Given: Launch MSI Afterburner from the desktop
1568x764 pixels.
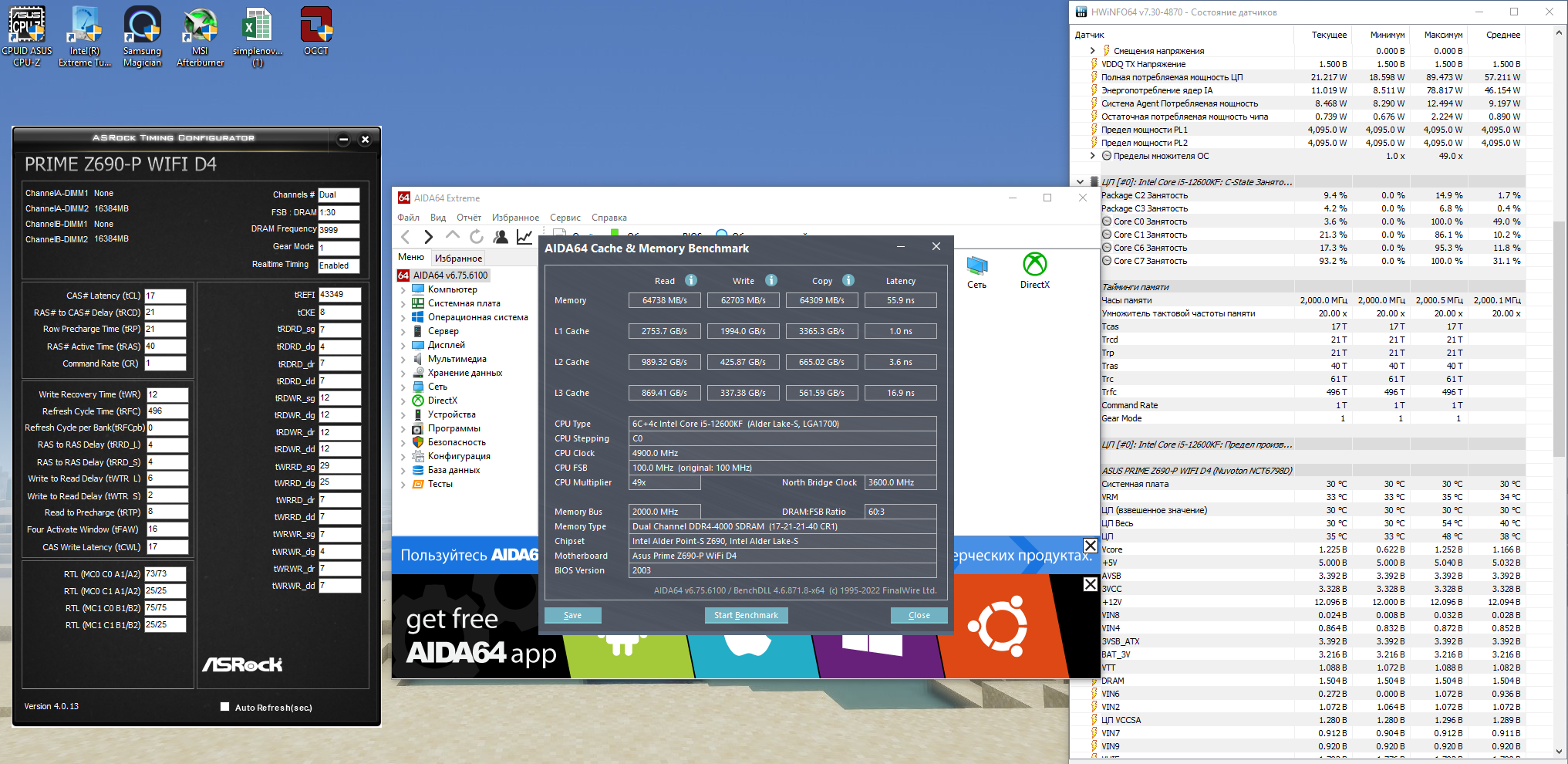Looking at the screenshot, I should [201, 36].
